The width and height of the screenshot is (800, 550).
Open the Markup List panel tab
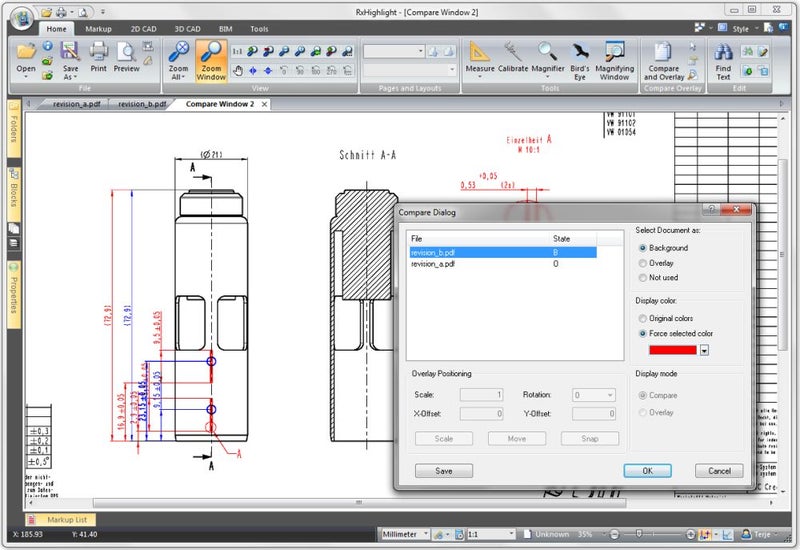click(x=61, y=520)
